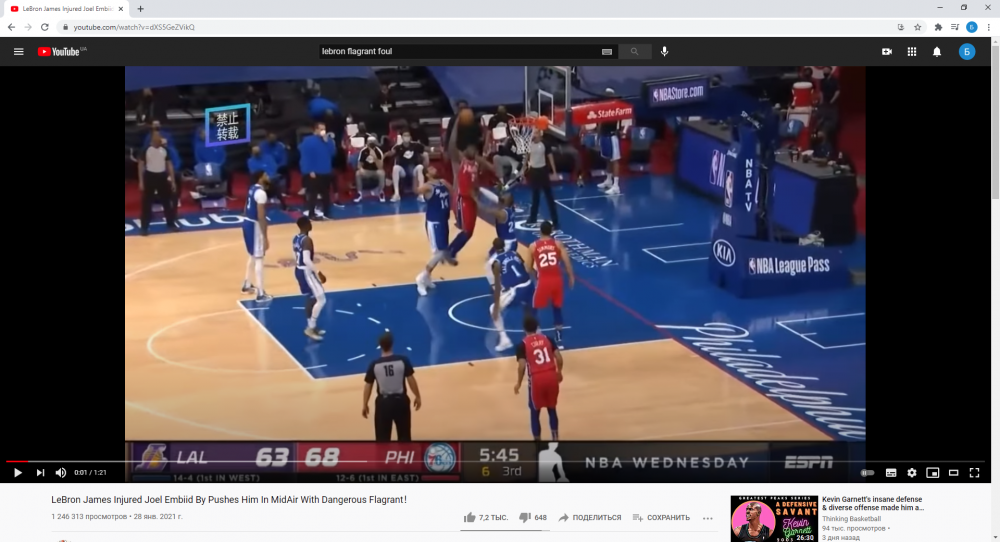
Task: Mute the video volume
Action: click(60, 472)
